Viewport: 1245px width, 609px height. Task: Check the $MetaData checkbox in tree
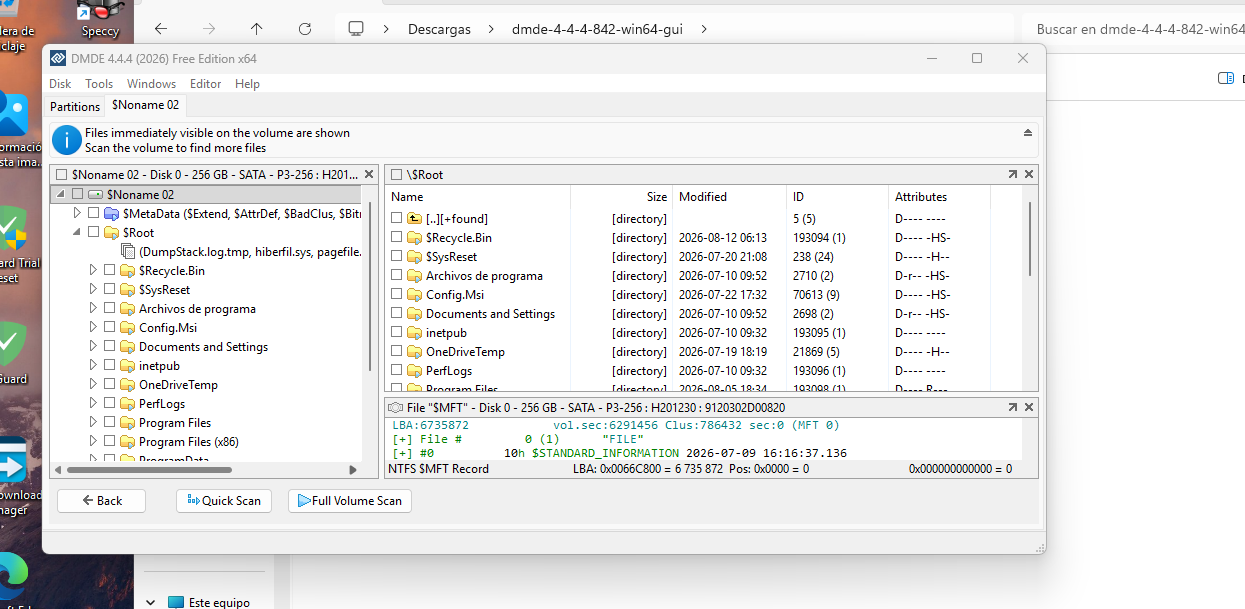(x=94, y=213)
